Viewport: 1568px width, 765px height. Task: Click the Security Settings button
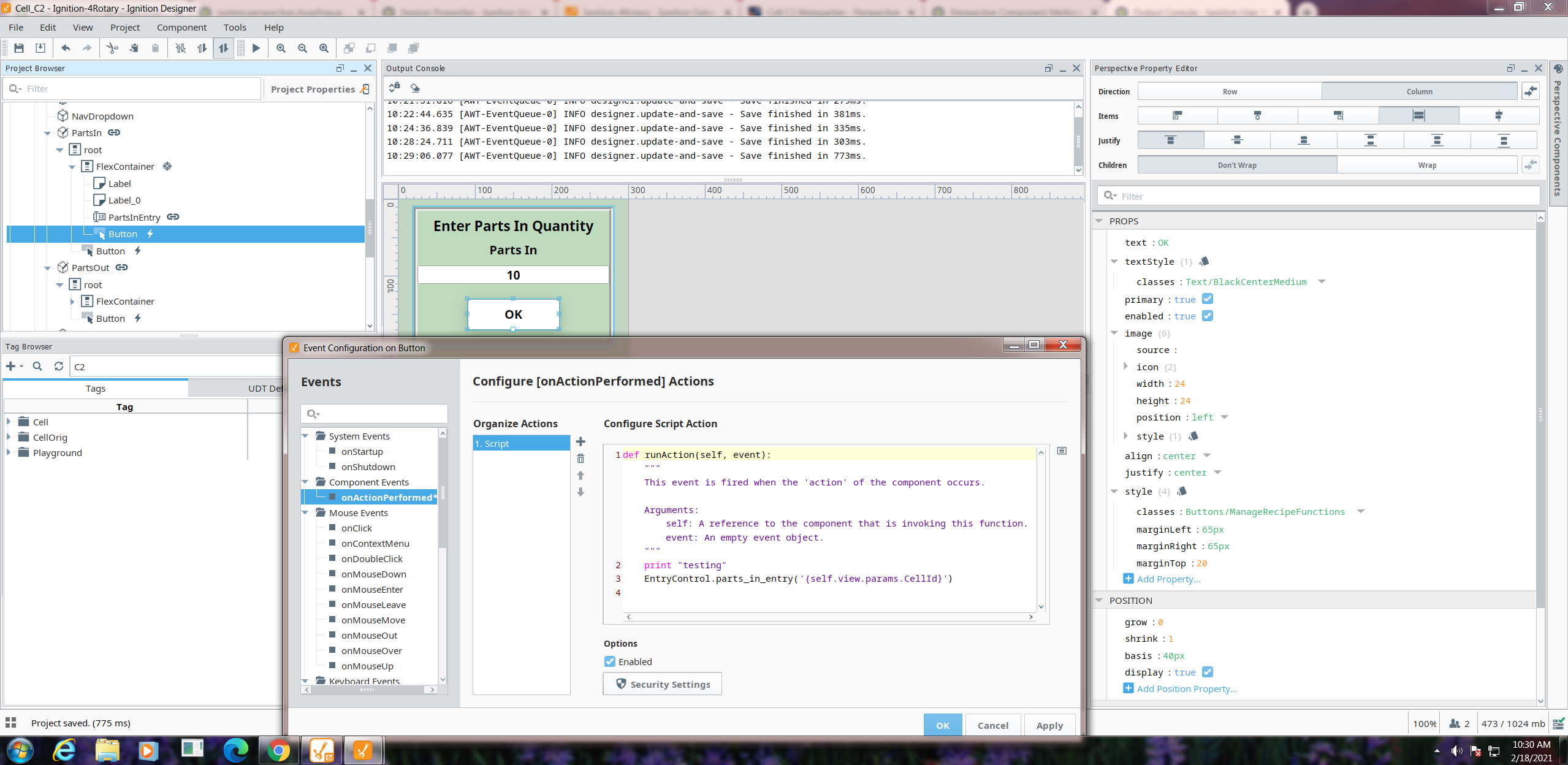[x=662, y=684]
